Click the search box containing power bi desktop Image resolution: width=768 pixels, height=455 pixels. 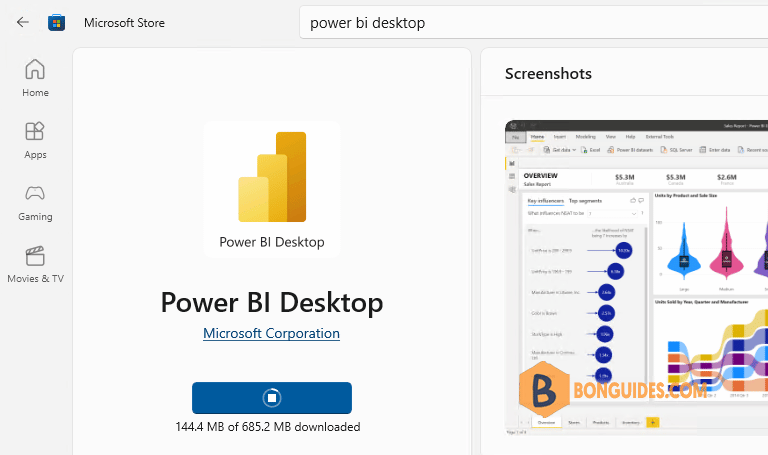(533, 23)
